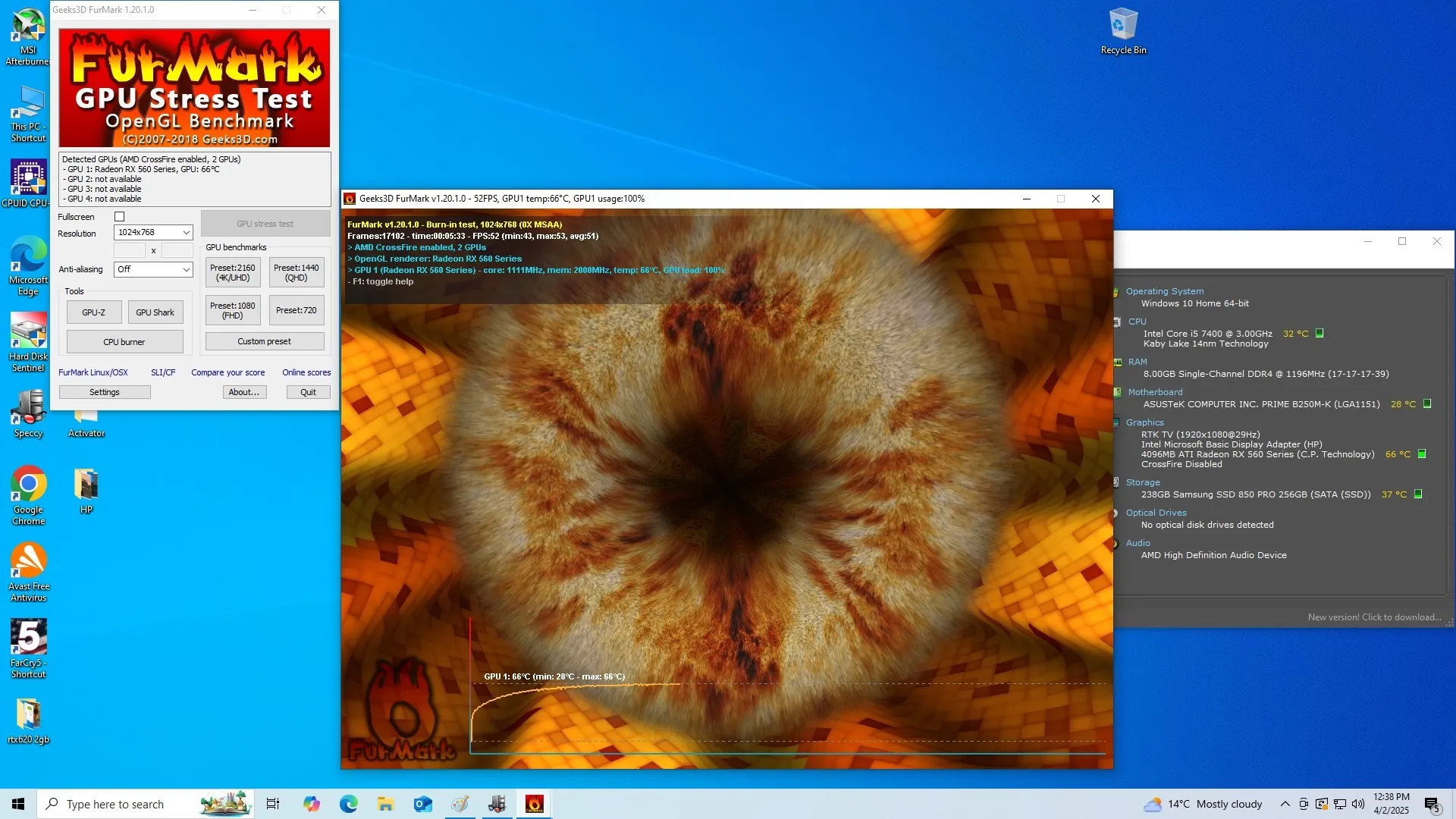Screen dimensions: 1456x819
Task: Open SLI/CF link
Action: 163,372
